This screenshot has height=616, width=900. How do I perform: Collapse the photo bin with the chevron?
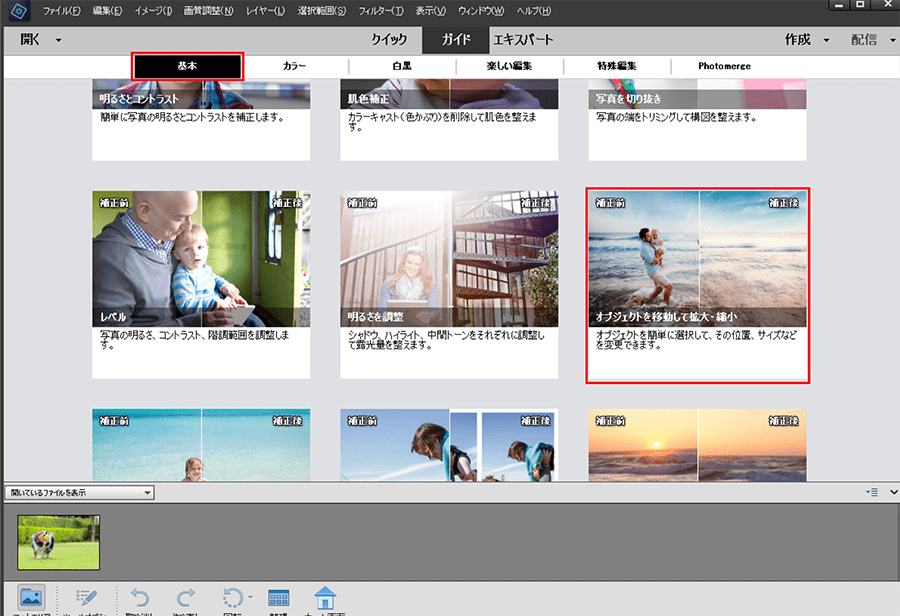click(889, 492)
